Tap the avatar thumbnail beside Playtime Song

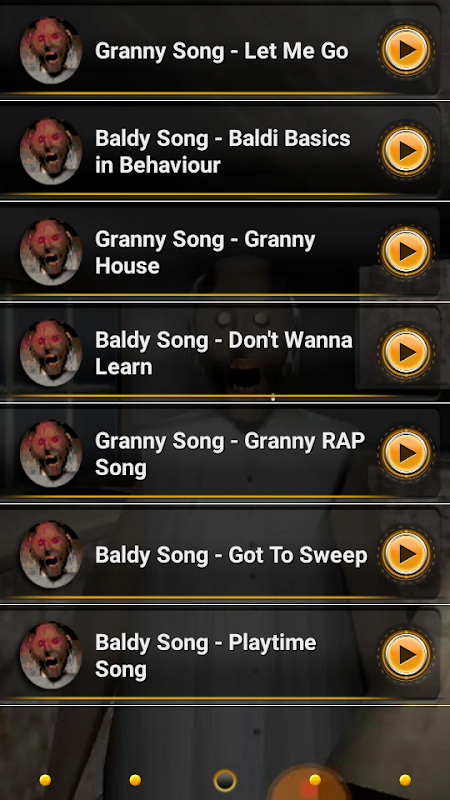click(51, 655)
